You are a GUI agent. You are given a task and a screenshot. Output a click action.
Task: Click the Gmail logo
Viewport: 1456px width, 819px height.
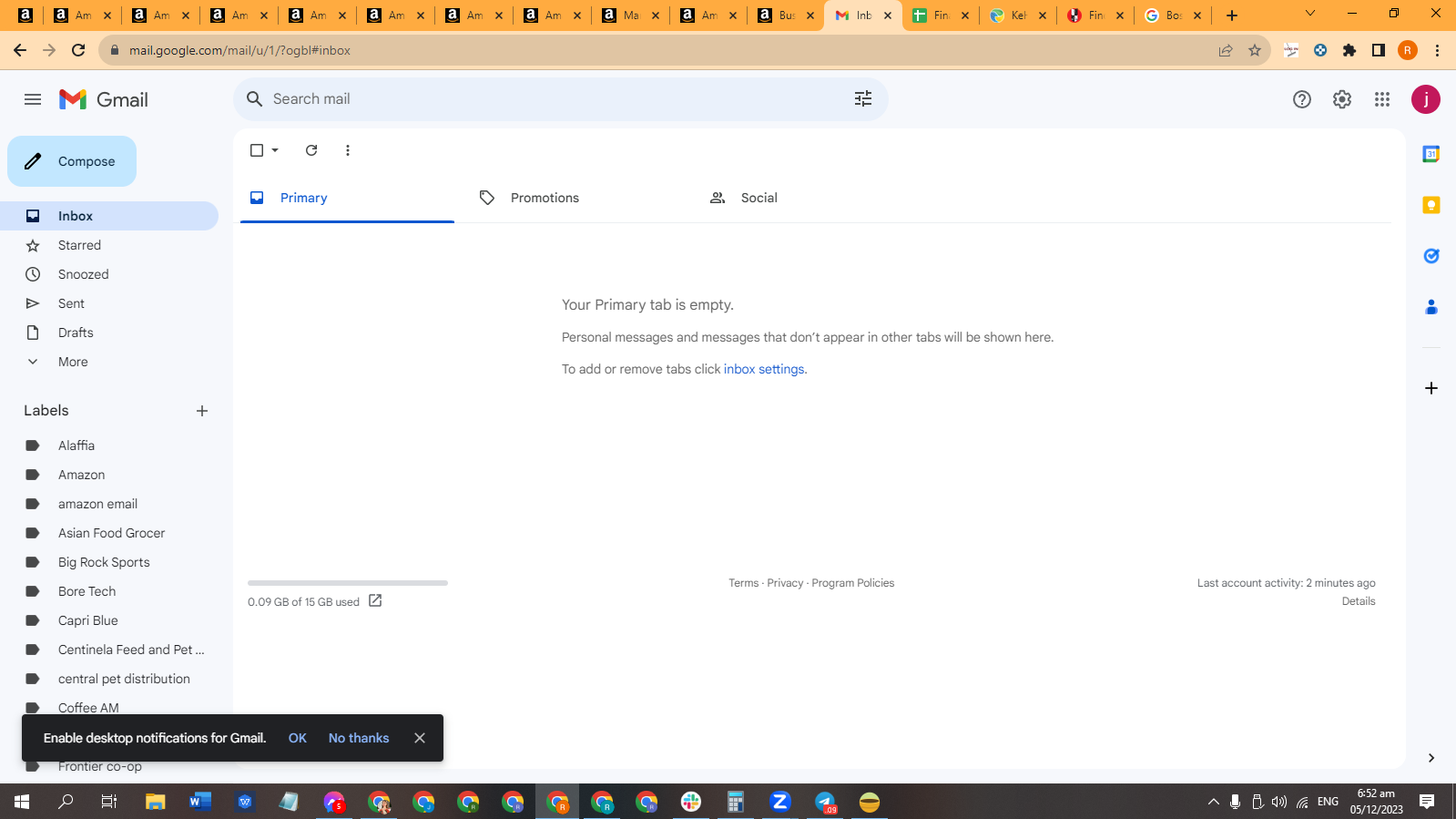coord(104,99)
